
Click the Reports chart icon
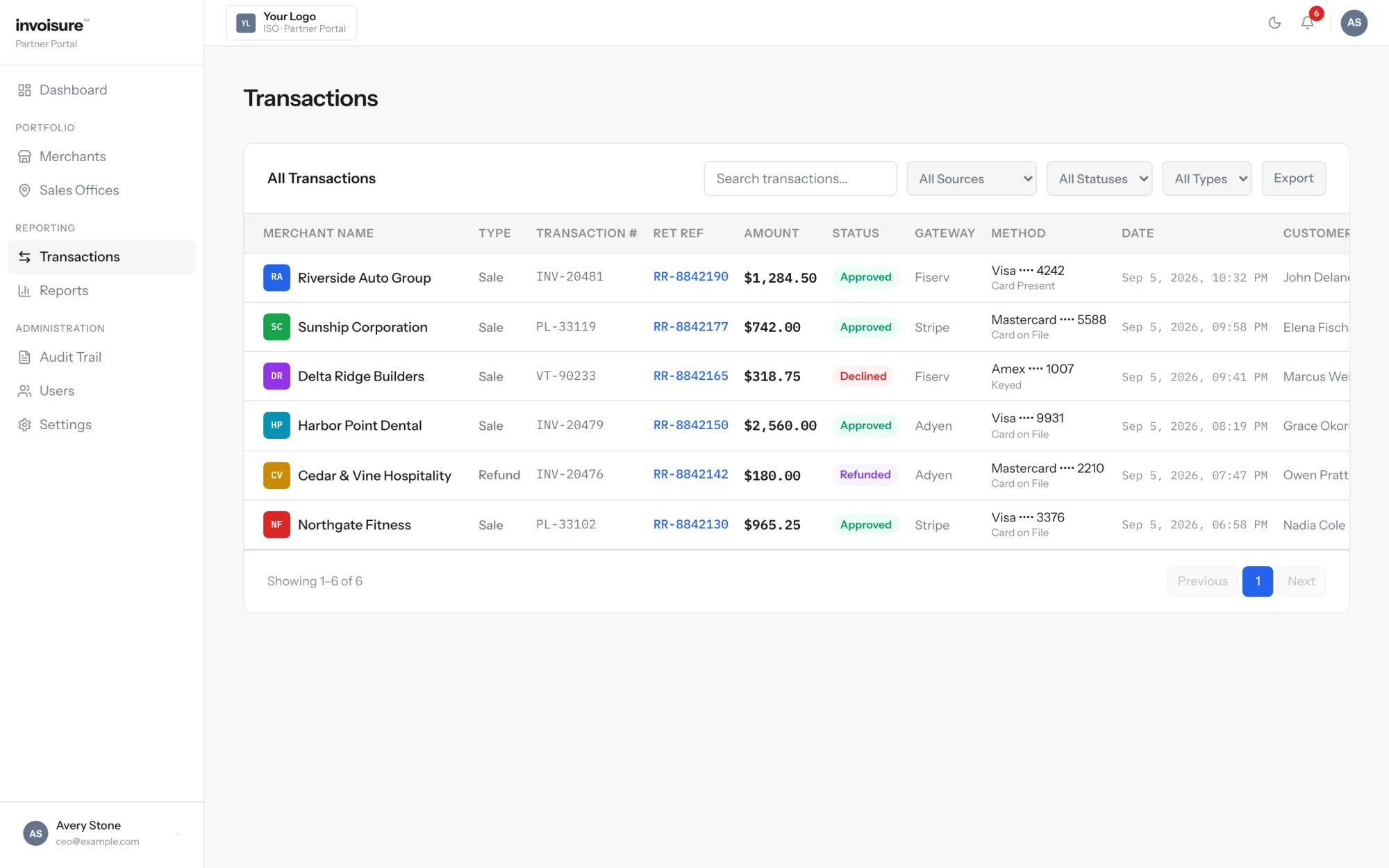pyautogui.click(x=24, y=291)
